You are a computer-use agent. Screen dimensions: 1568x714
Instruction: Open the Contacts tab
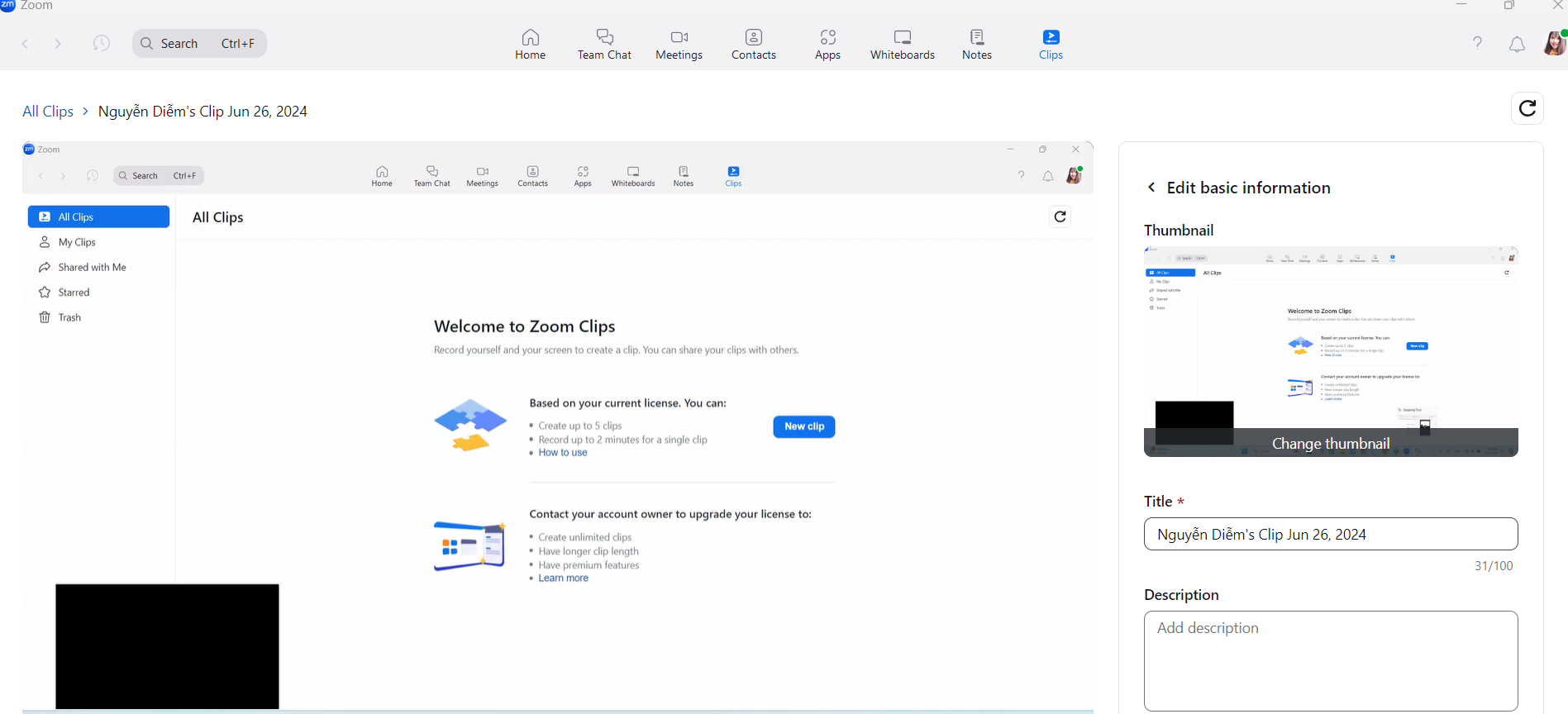[753, 45]
